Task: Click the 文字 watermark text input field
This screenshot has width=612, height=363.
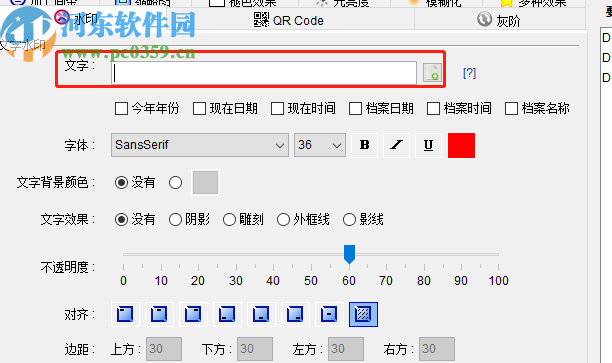Action: (x=264, y=73)
